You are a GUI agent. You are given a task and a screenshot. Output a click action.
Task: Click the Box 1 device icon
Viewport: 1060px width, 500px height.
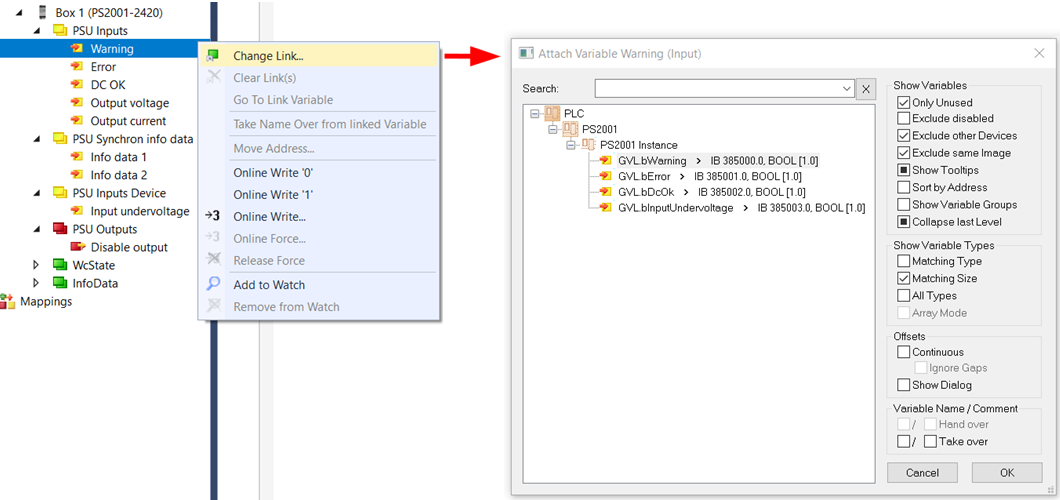tap(41, 13)
